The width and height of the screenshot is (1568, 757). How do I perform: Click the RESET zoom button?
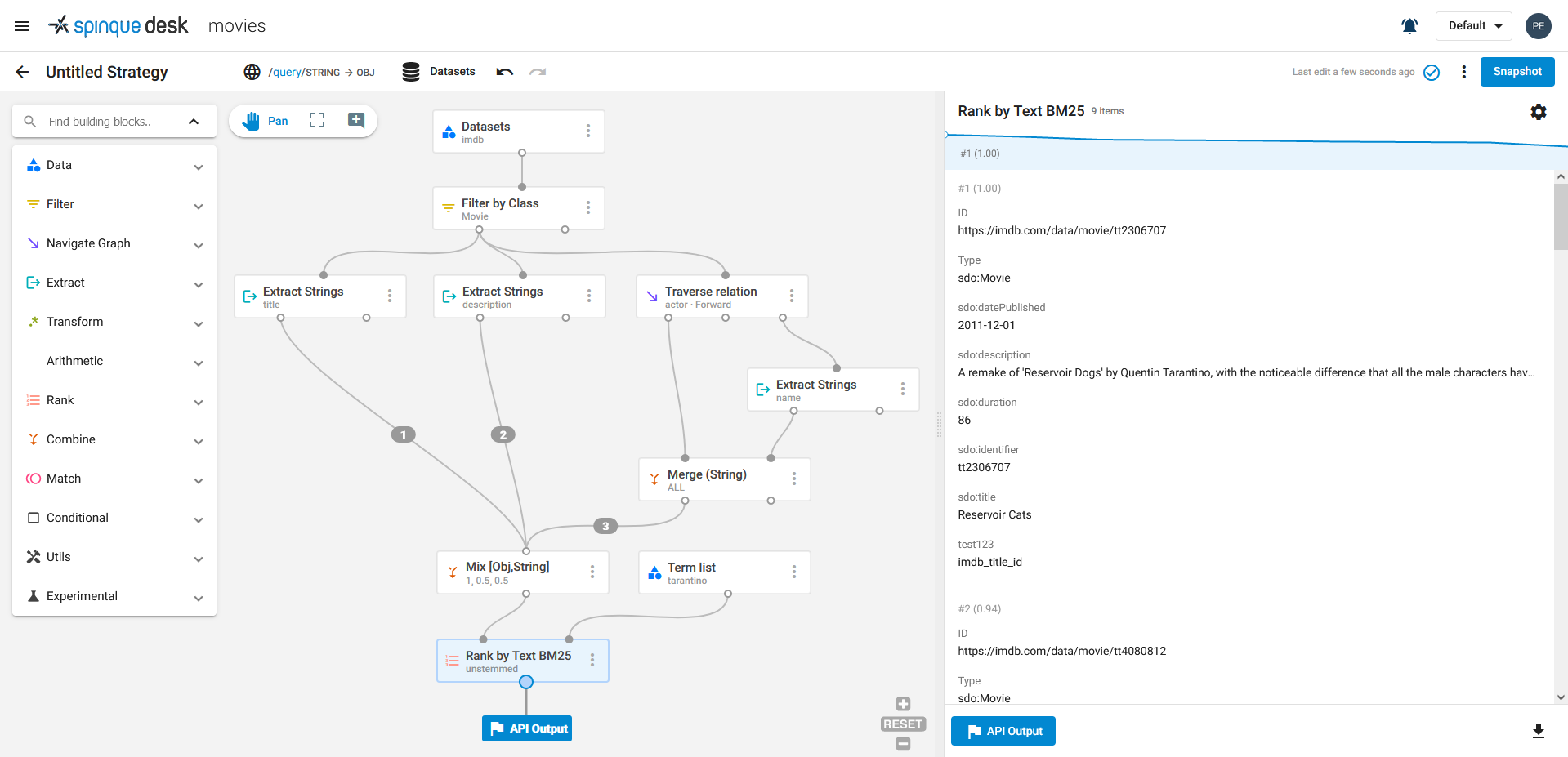pos(903,724)
